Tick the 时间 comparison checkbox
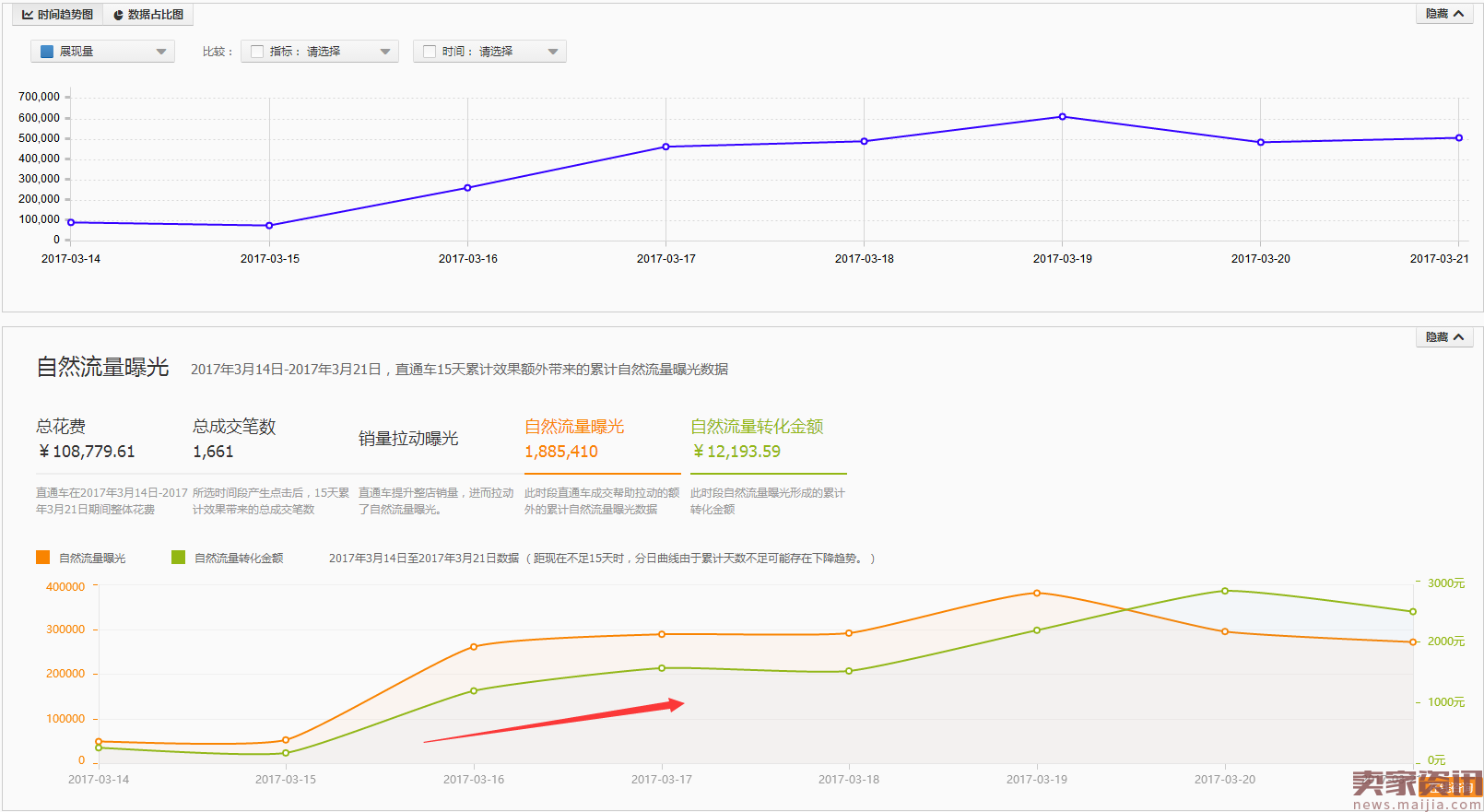The image size is (1484, 812). 430,52
